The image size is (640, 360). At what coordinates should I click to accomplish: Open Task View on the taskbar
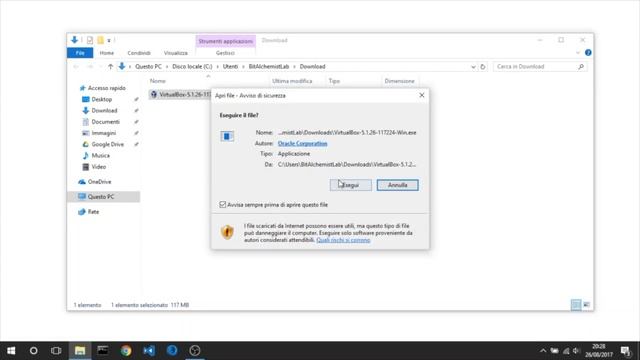[x=56, y=351]
